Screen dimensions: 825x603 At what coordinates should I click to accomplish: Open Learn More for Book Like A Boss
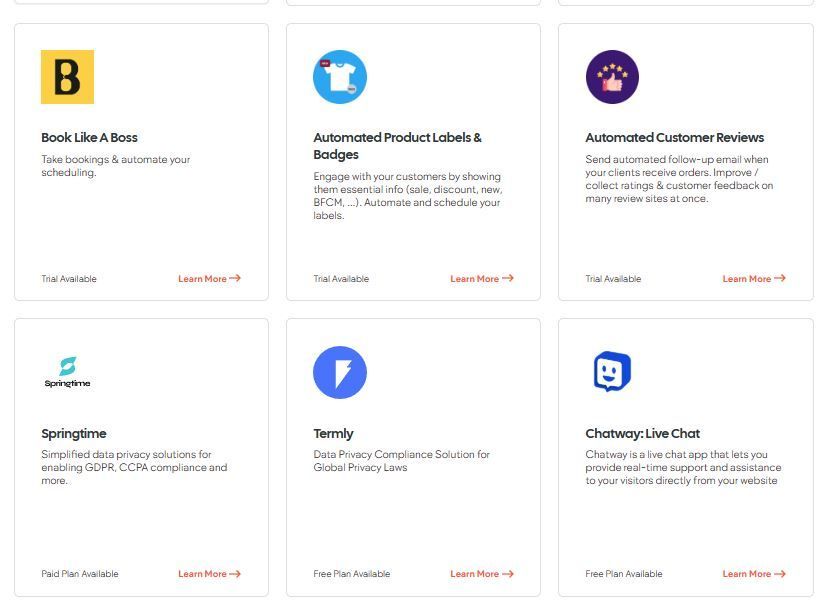pyautogui.click(x=209, y=278)
